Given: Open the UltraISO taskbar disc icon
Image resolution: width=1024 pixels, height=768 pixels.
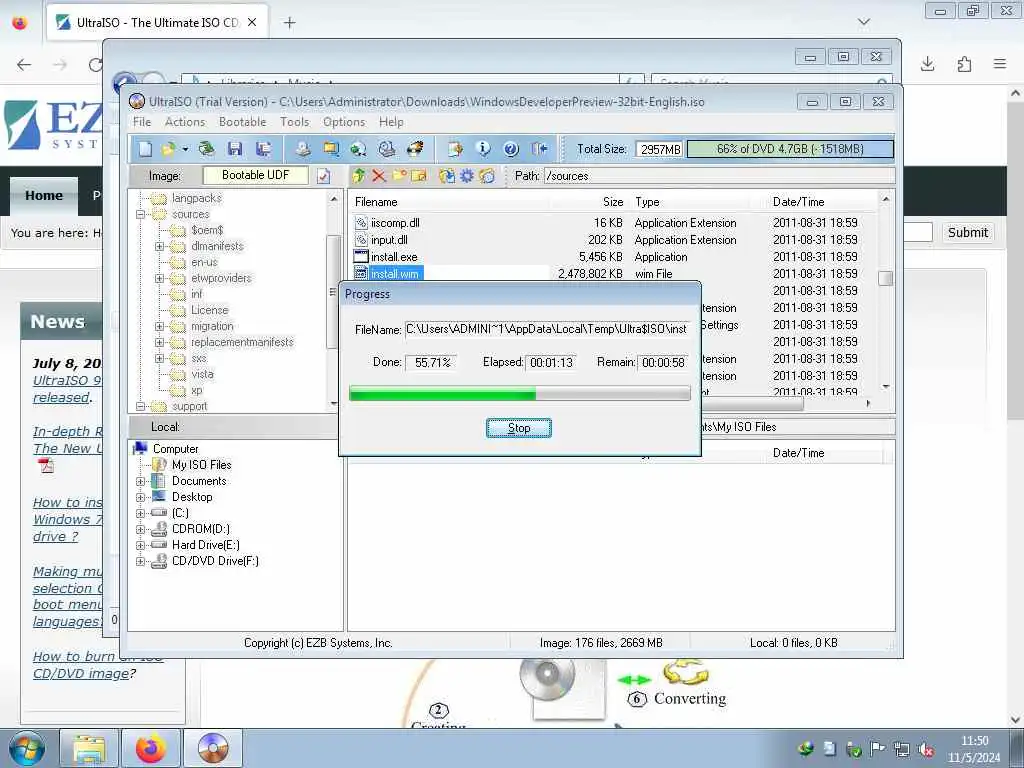Looking at the screenshot, I should pyautogui.click(x=213, y=748).
